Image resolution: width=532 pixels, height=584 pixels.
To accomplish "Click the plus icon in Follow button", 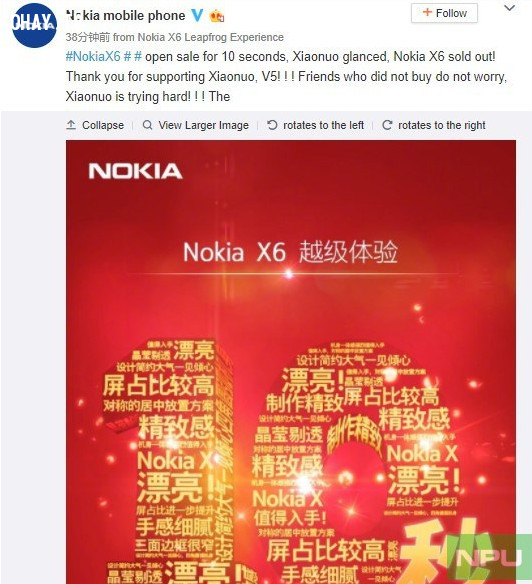I will pyautogui.click(x=427, y=13).
